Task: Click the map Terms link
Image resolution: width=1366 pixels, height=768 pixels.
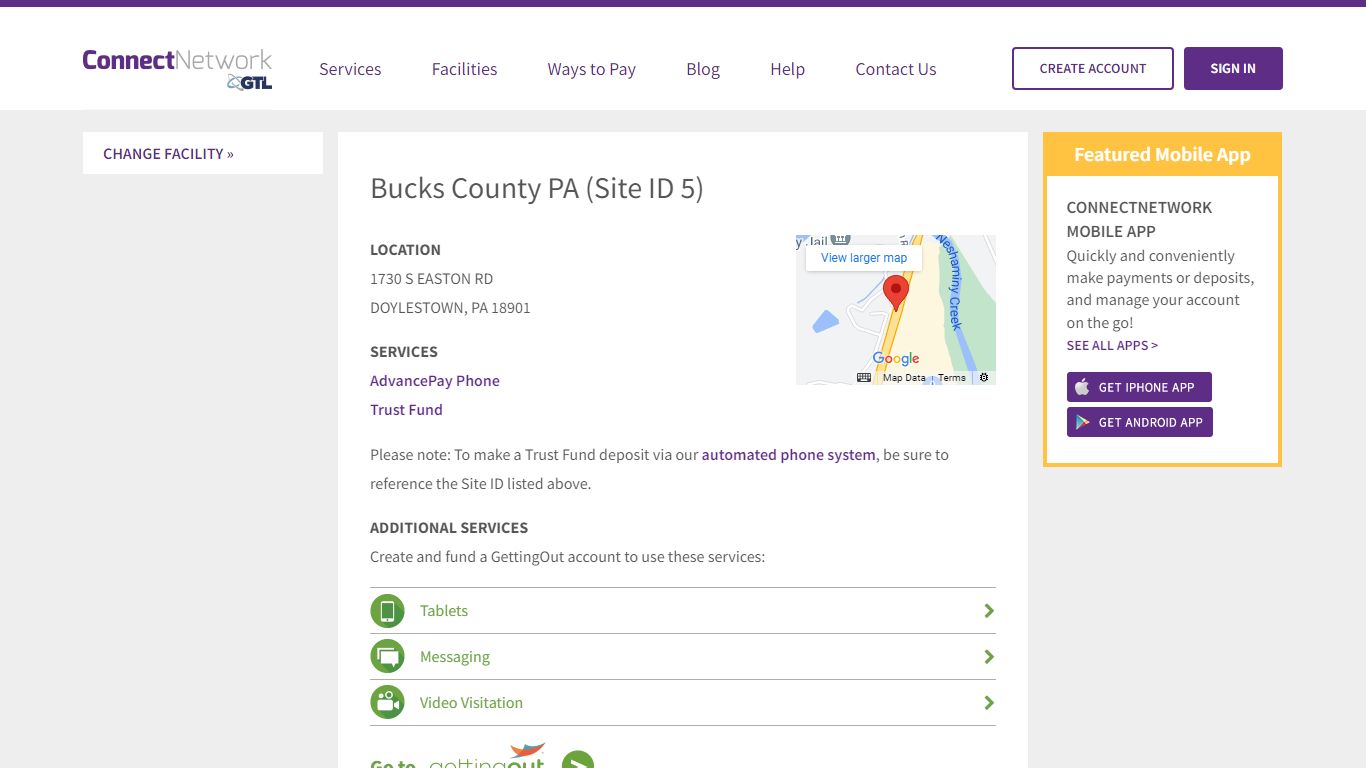Action: point(952,378)
